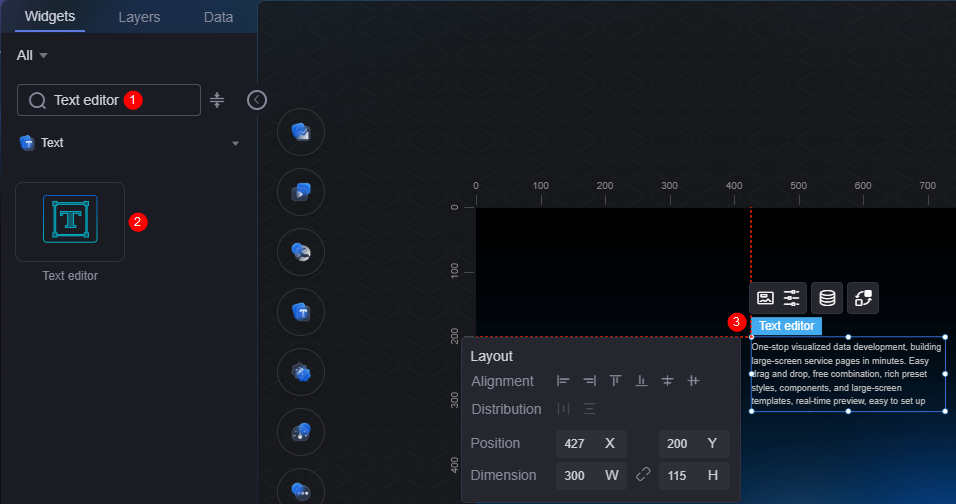Click the 500 mark on horizontal ruler
Screen dimensions: 956x504
point(799,186)
